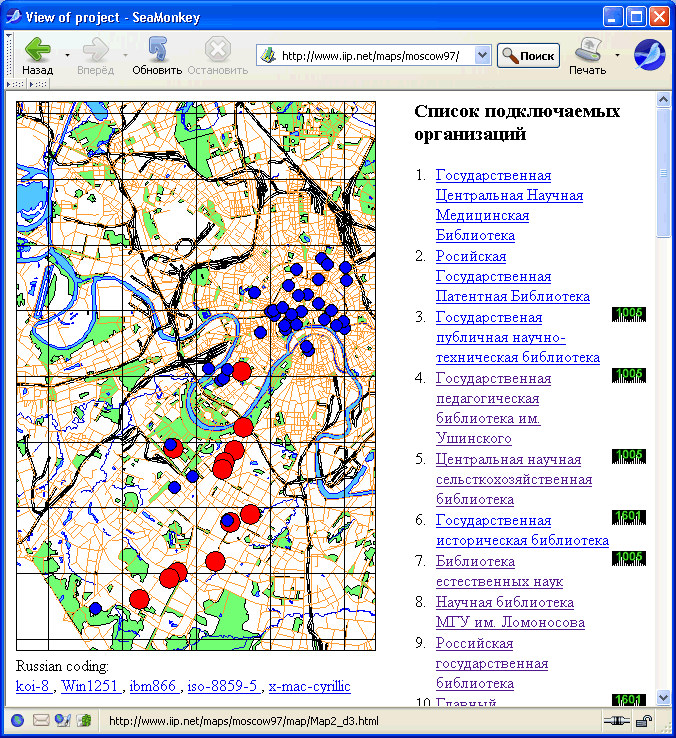Select the koi-8 encoding link
The width and height of the screenshot is (676, 738).
point(33,686)
